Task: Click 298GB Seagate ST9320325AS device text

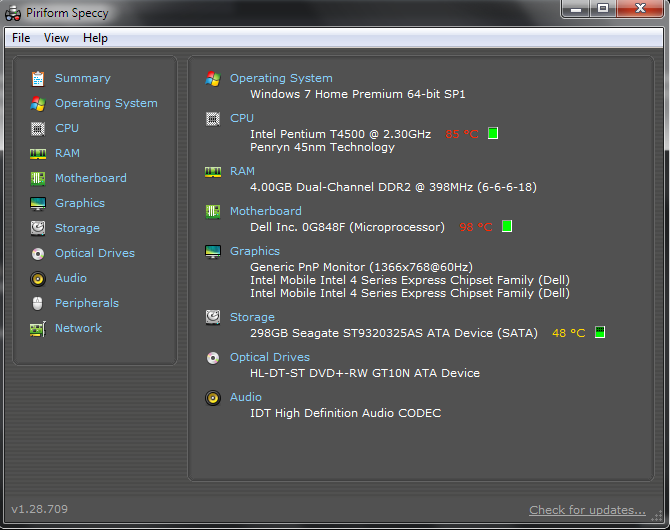Action: tap(394, 333)
